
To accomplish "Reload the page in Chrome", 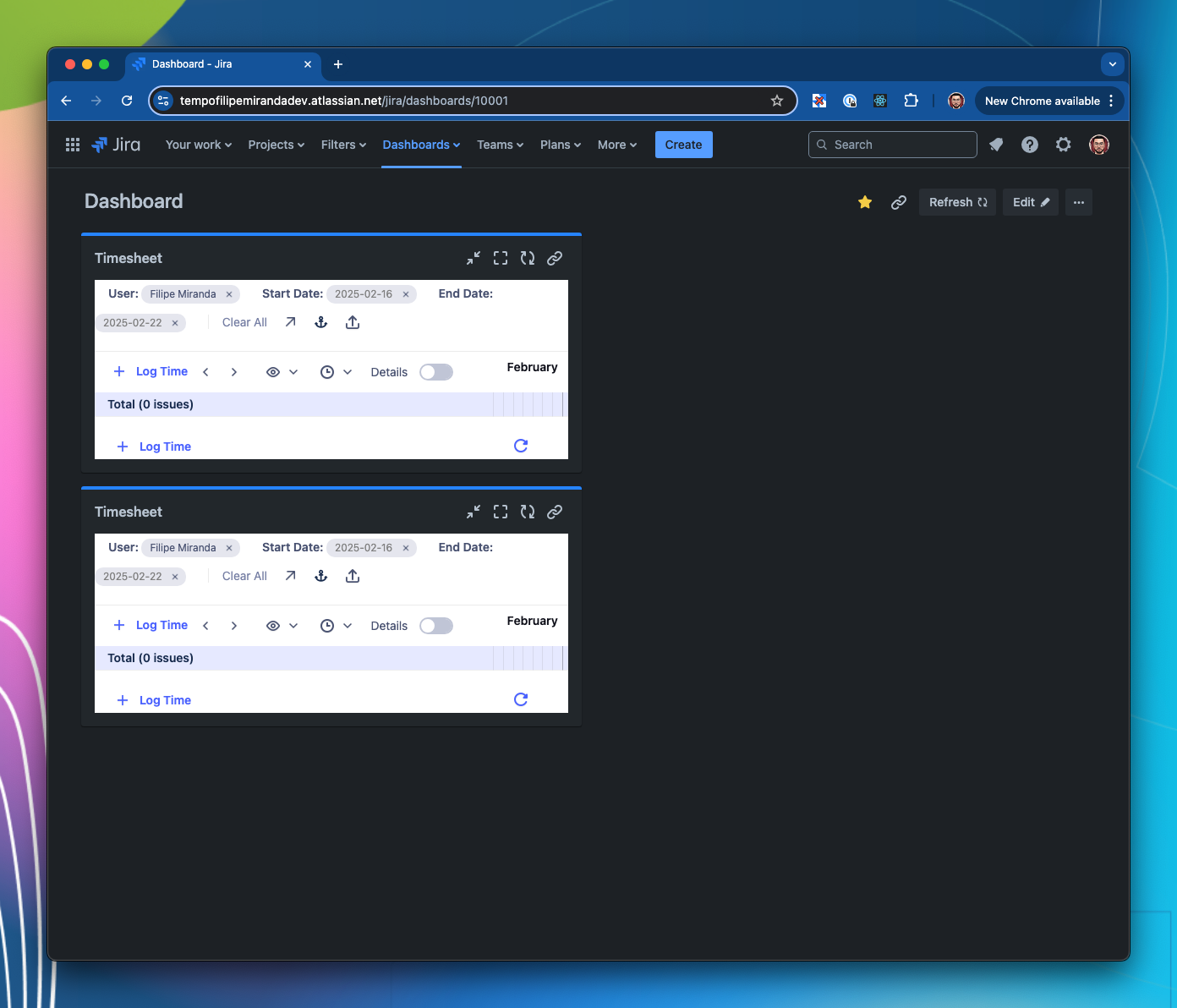I will pos(127,101).
